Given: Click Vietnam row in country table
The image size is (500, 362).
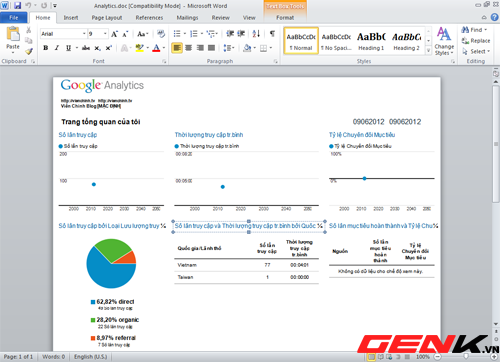Looking at the screenshot, I should click(246, 265).
